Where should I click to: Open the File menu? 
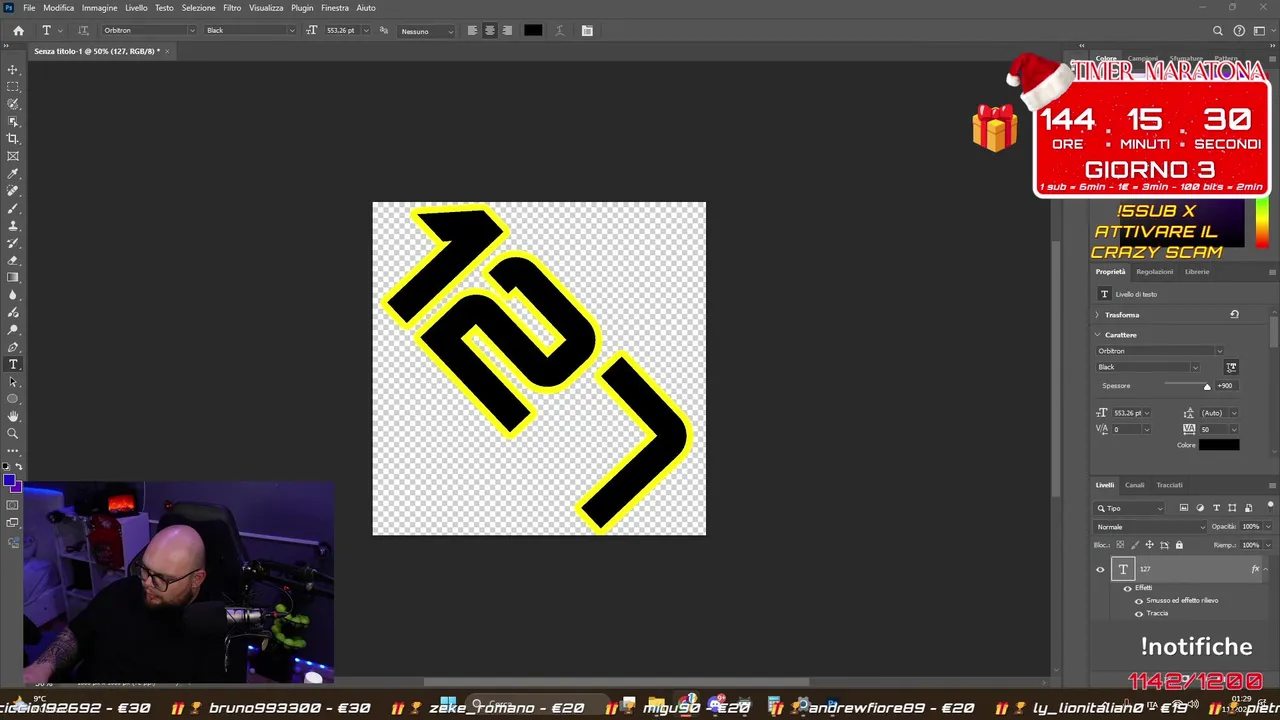[x=29, y=8]
